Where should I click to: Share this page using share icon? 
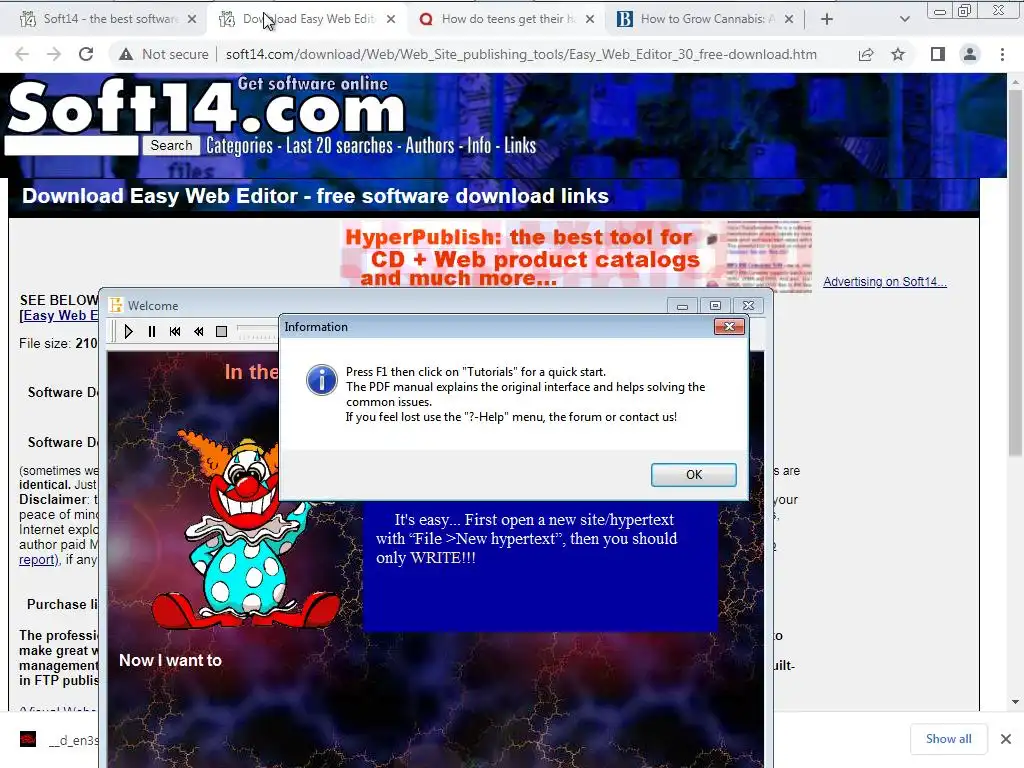(x=866, y=54)
